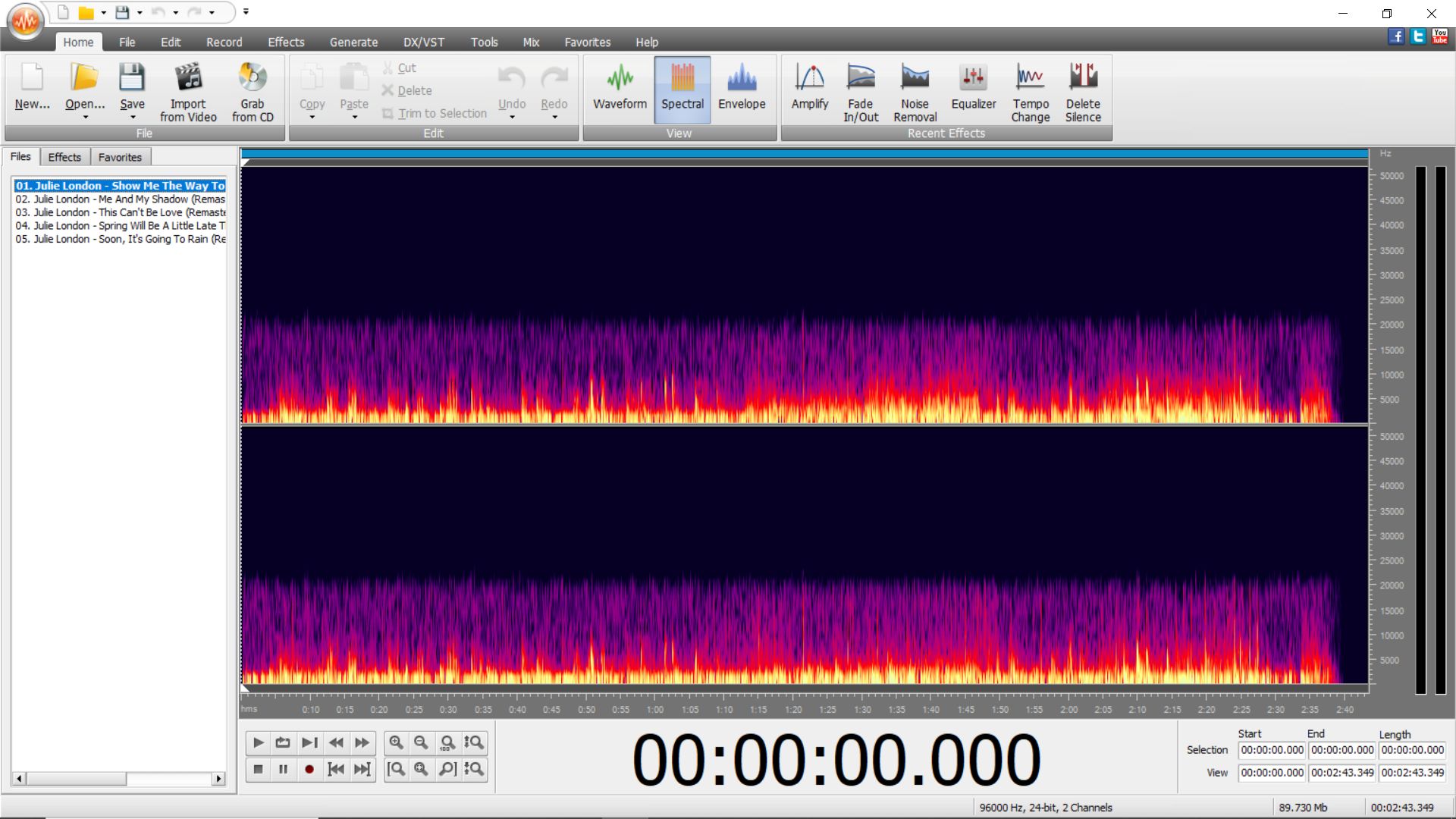Select track 04 Spring Will Be A Little Late
The width and height of the screenshot is (1456, 819).
click(120, 226)
